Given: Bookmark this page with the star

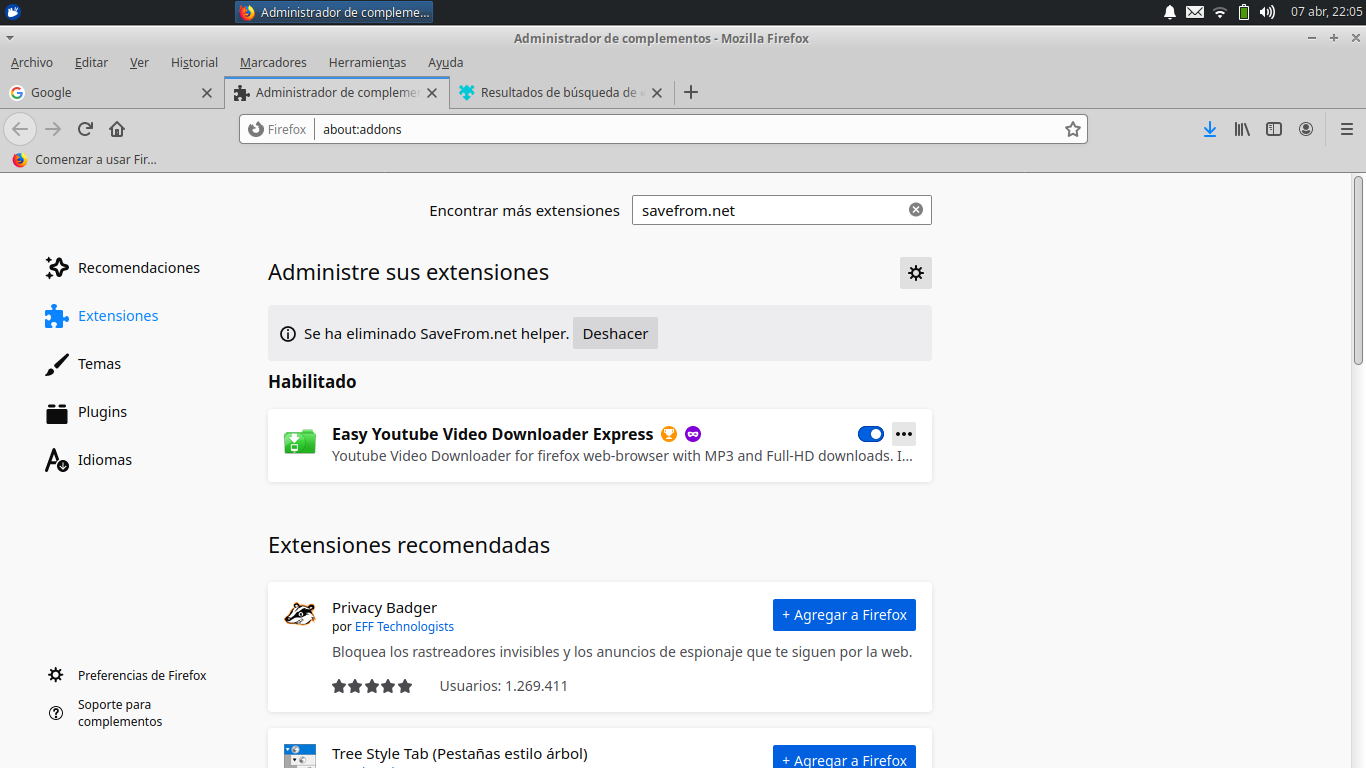Looking at the screenshot, I should pos(1073,129).
